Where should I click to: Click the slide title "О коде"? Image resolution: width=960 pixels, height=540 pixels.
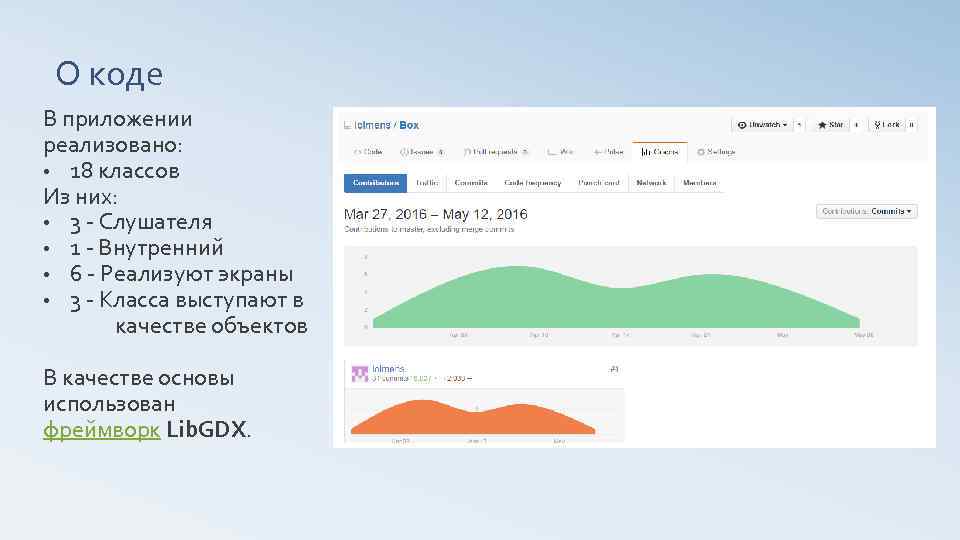point(110,74)
